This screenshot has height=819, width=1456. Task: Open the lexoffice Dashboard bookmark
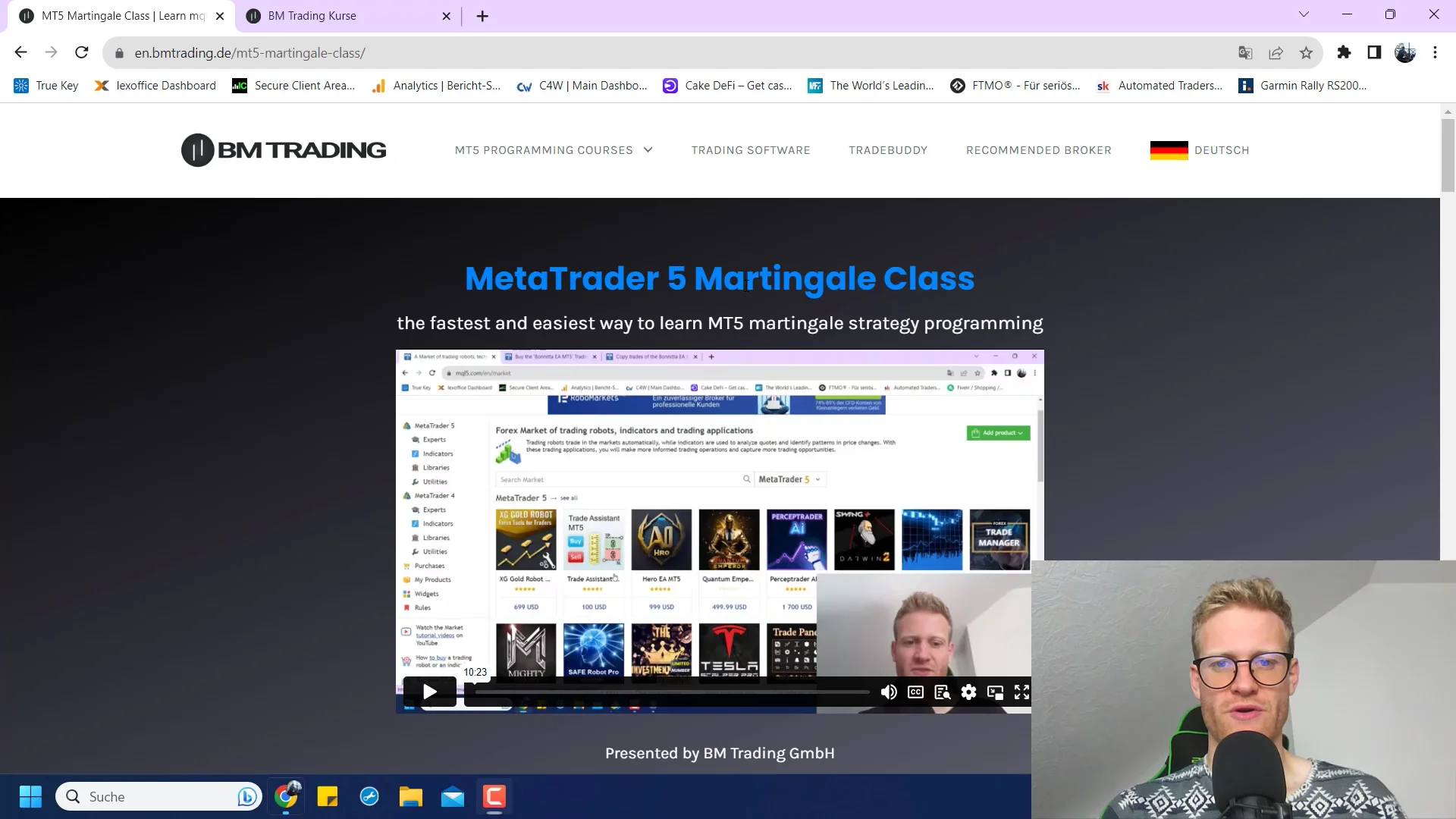click(155, 86)
